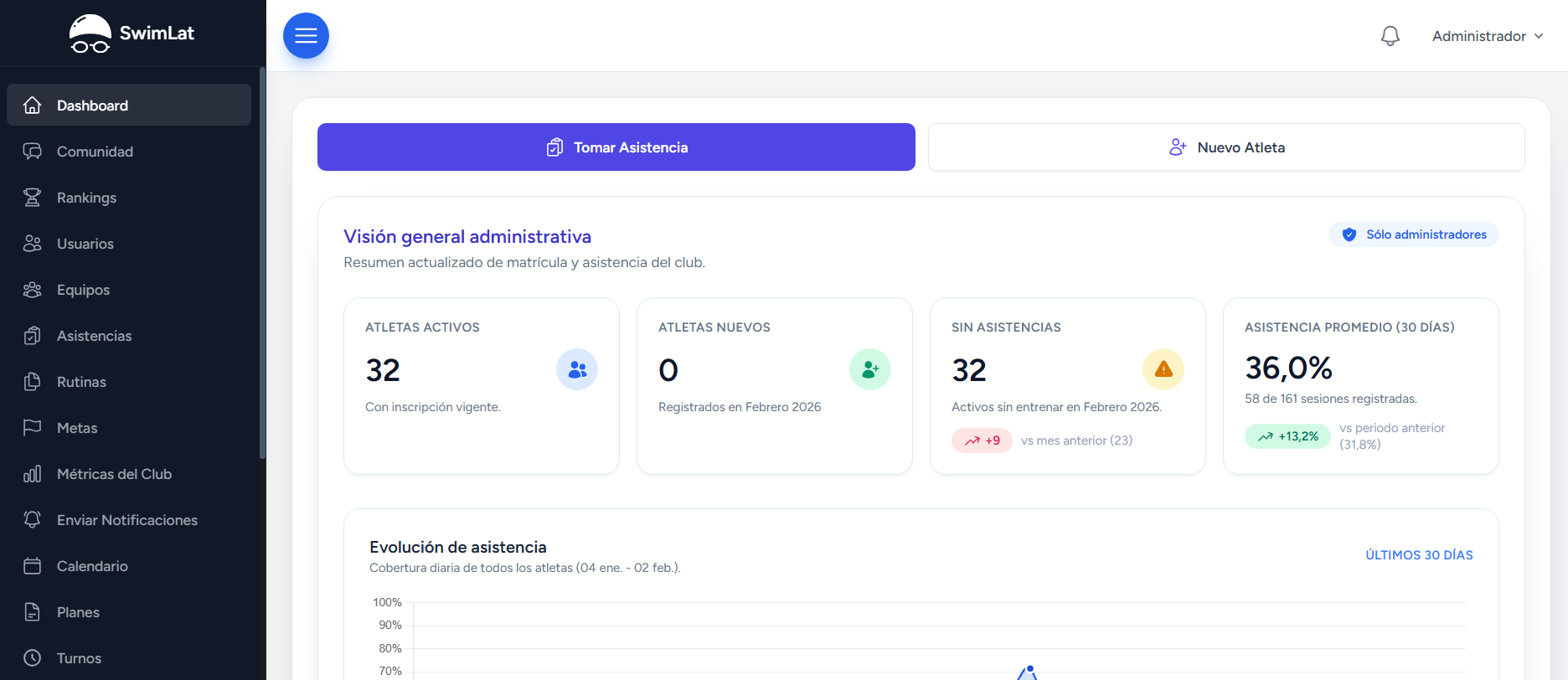Viewport: 1568px width, 680px height.
Task: Open the notifications bell
Action: coord(1390,36)
